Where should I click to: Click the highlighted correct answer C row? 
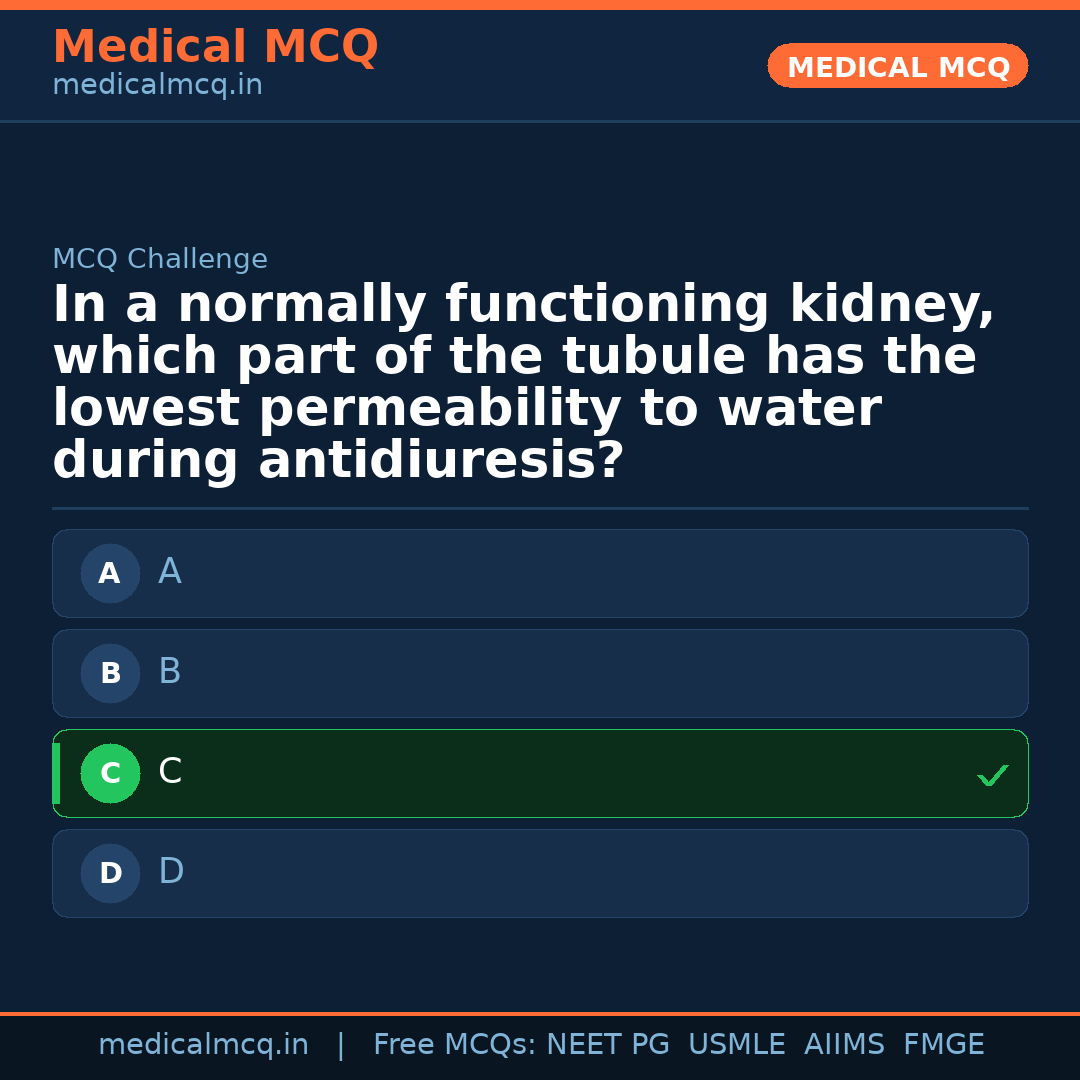(540, 774)
